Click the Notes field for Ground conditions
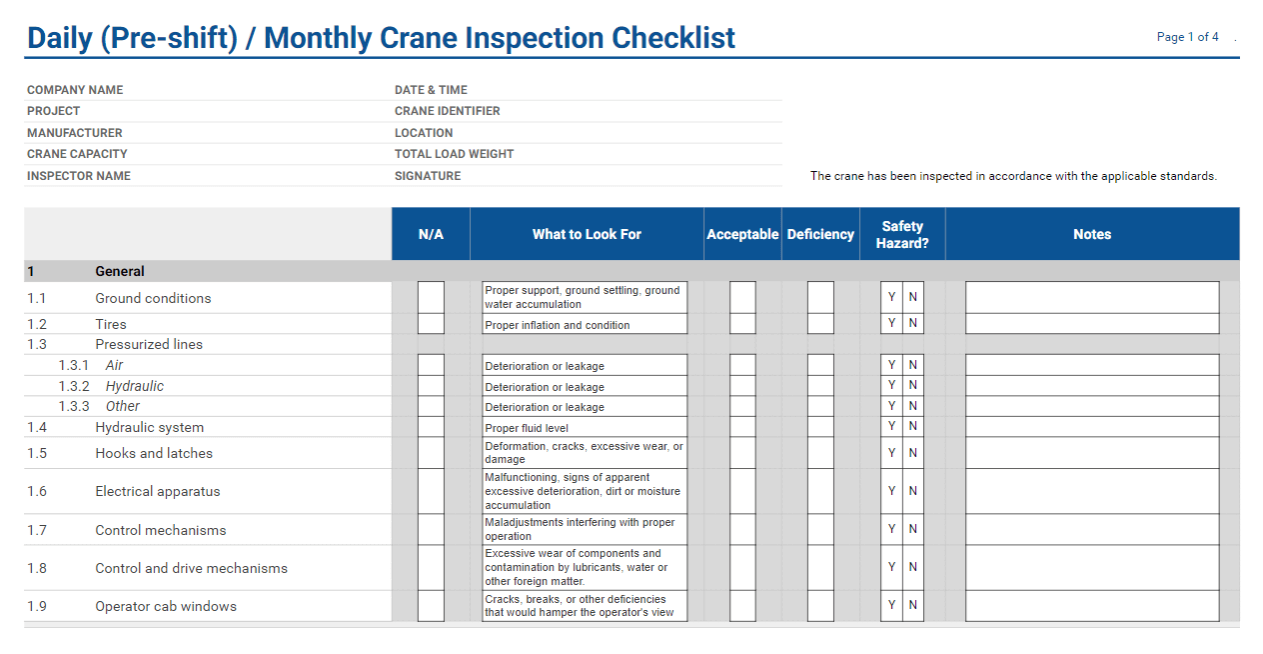This screenshot has height=654, width=1263. (x=1092, y=298)
